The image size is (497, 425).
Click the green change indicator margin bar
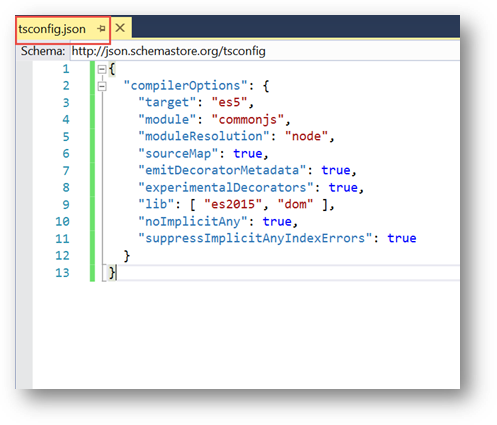coord(92,171)
